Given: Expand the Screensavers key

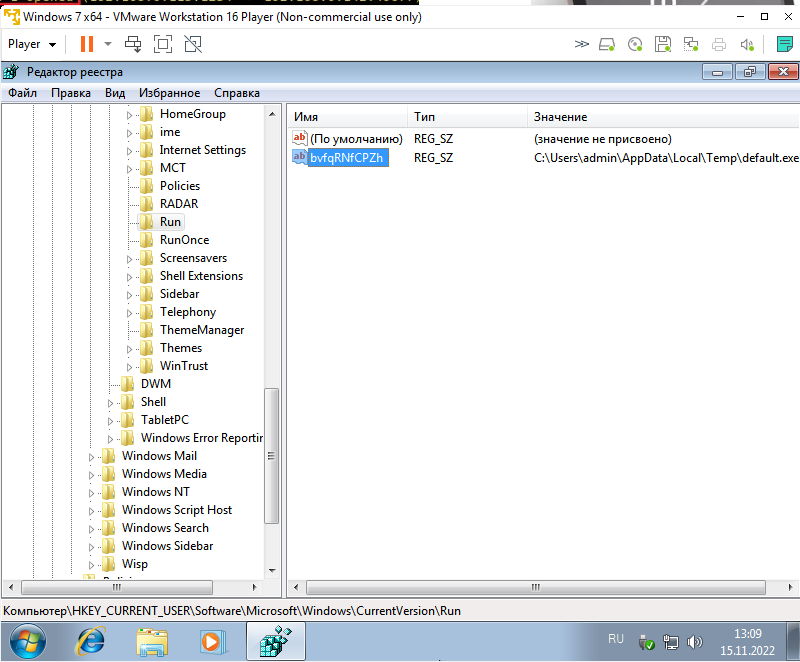Looking at the screenshot, I should (x=129, y=259).
